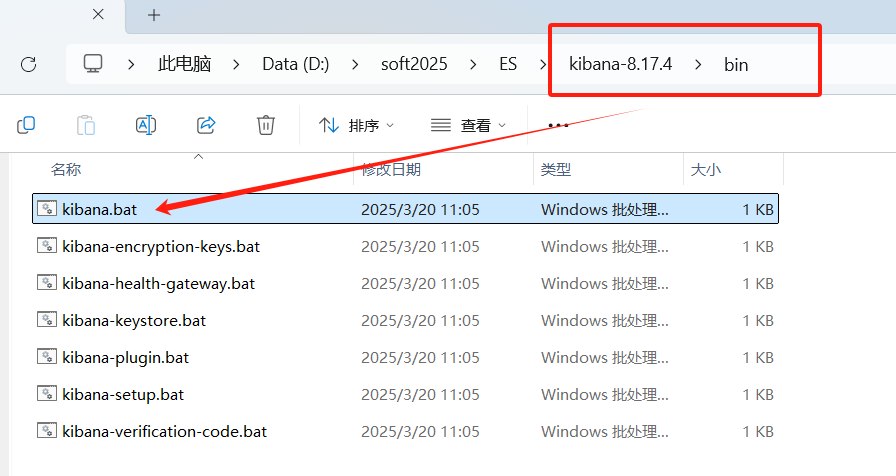This screenshot has width=896, height=476.
Task: Click type cell of kibana-verification-code.bat
Action: 605,431
